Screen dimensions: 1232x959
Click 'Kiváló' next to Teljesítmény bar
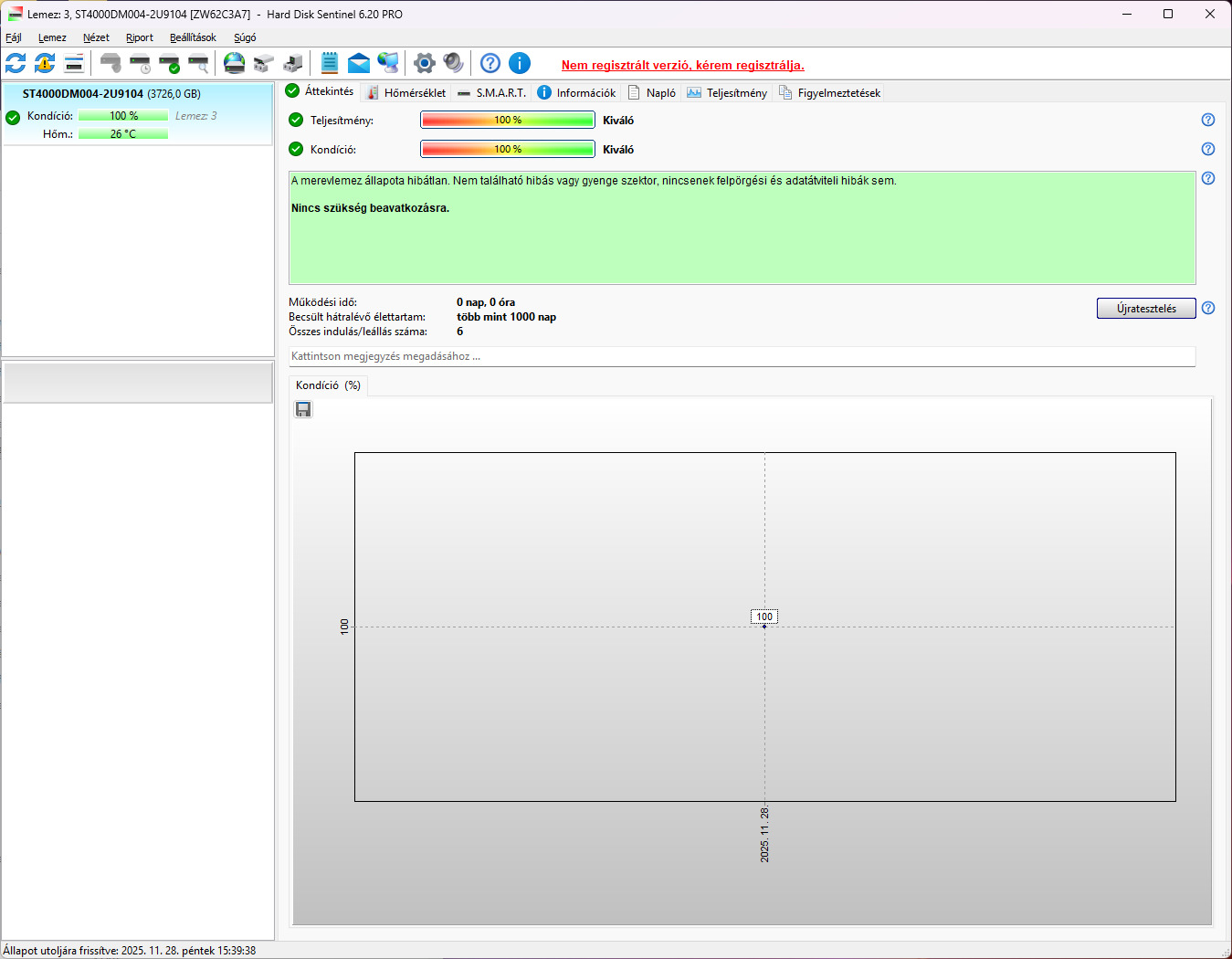(618, 120)
